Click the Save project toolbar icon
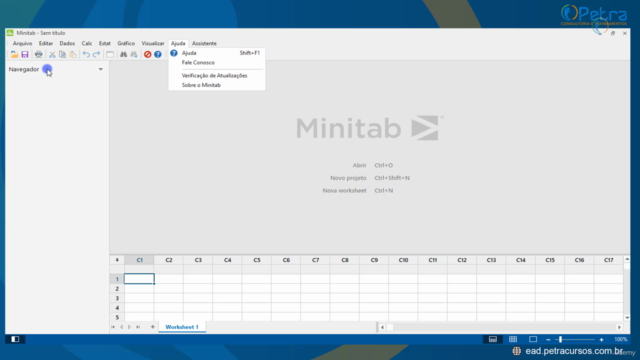The height and width of the screenshot is (360, 640). (x=25, y=54)
